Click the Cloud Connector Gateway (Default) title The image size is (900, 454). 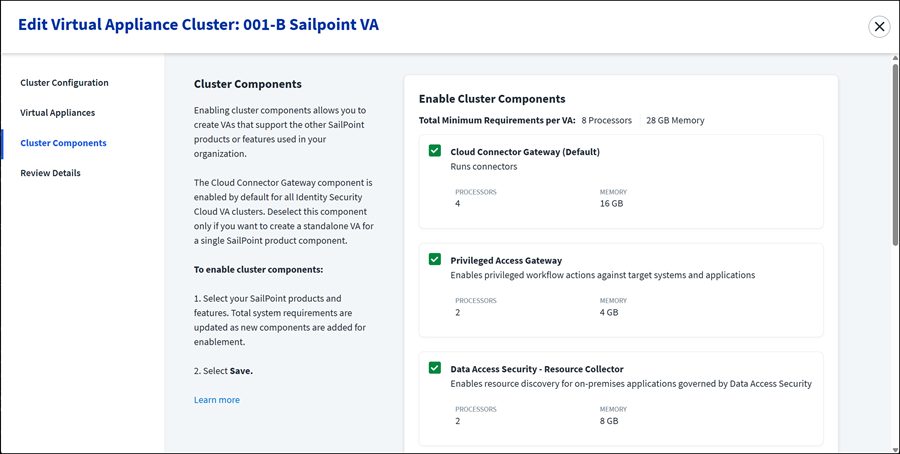pos(525,152)
